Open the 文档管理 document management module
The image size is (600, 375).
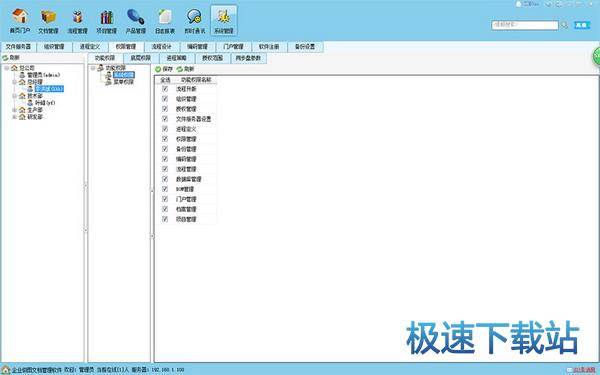click(48, 21)
